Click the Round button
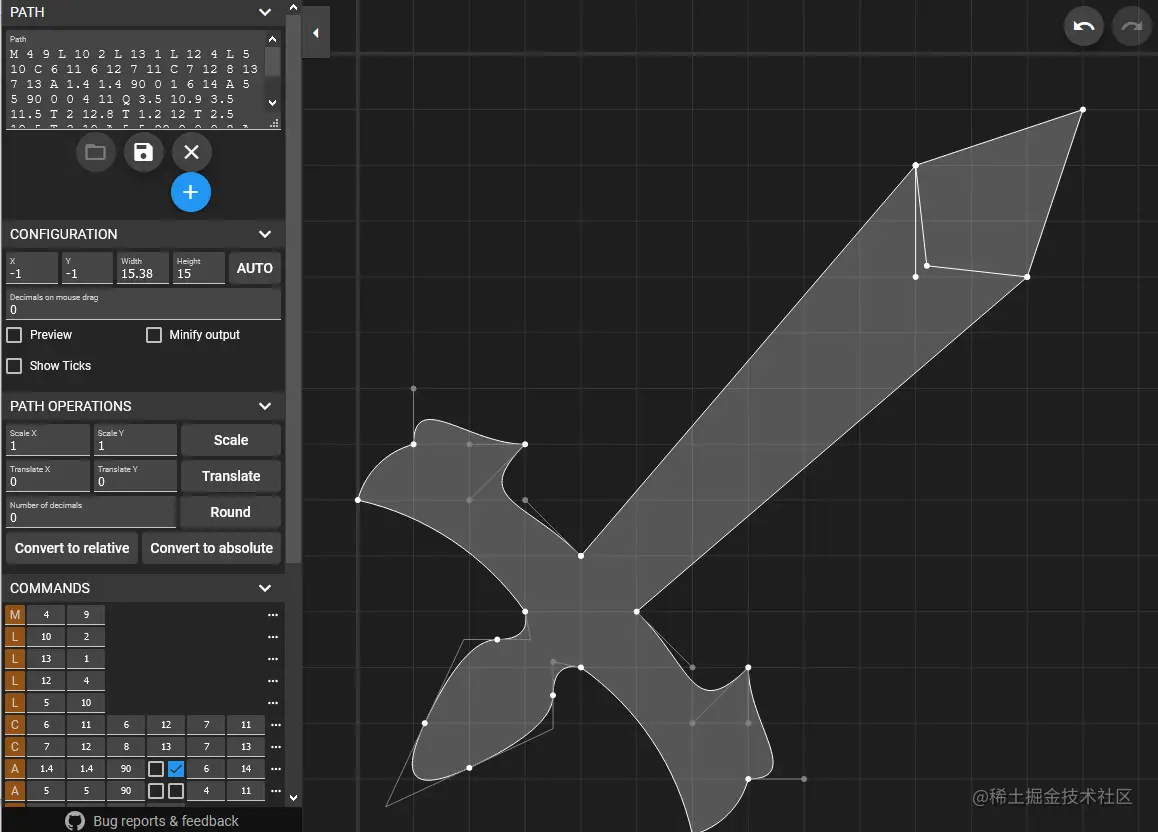Screen dimensions: 1158x832 pos(231,512)
